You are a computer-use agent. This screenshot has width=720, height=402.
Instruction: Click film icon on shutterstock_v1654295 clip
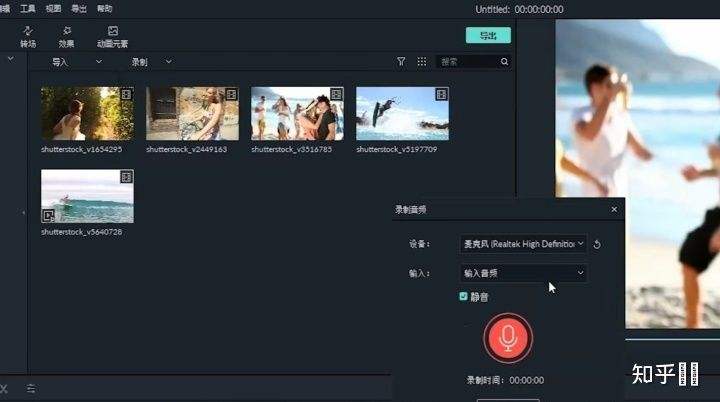pyautogui.click(x=126, y=95)
